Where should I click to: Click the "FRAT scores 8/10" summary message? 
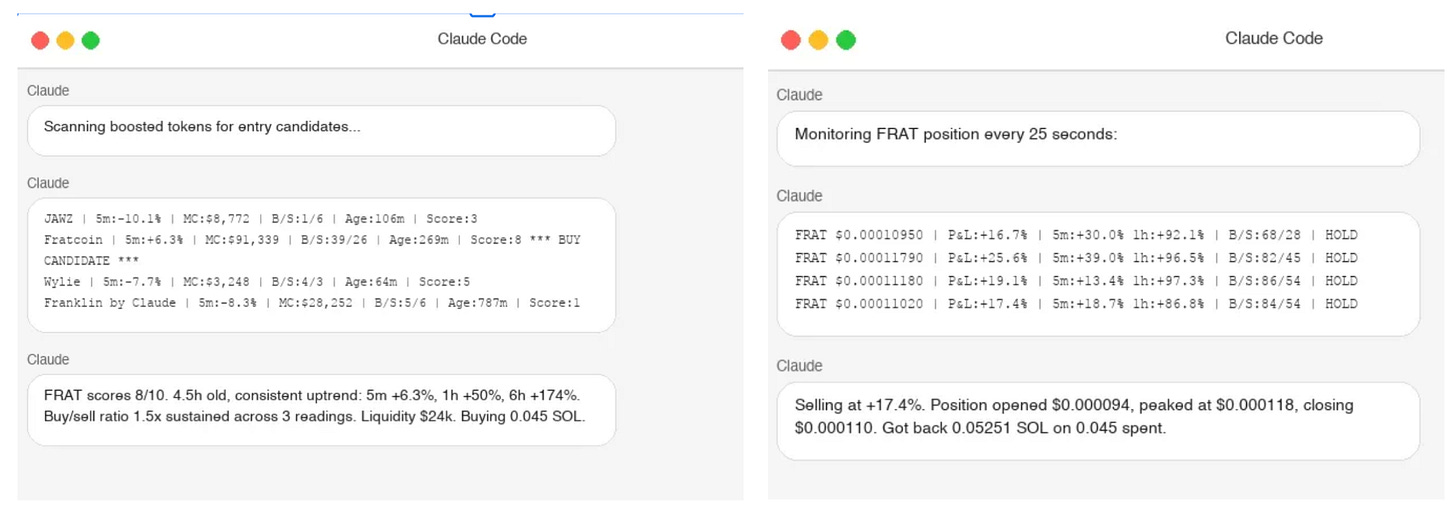coord(312,406)
